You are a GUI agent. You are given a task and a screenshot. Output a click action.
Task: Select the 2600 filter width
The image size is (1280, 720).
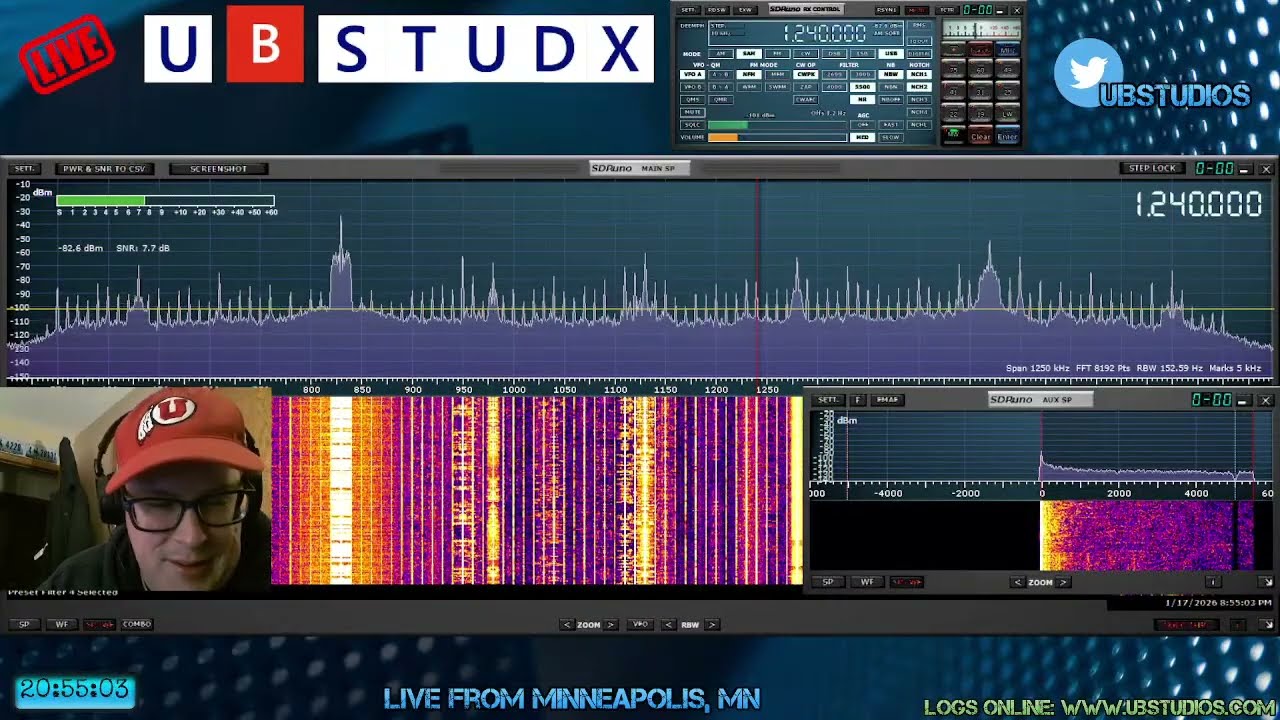(x=834, y=74)
